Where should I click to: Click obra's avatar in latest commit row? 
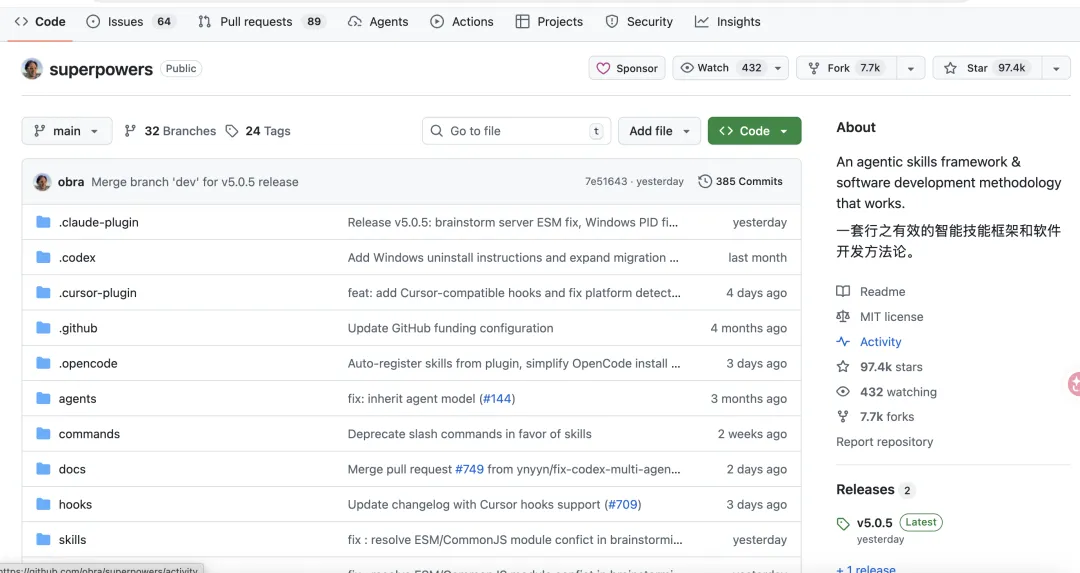click(x=43, y=182)
